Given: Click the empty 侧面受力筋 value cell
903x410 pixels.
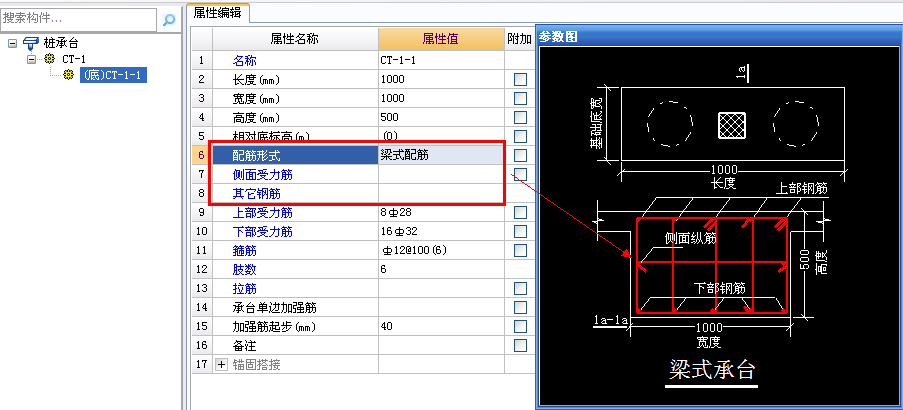Looking at the screenshot, I should click(441, 174).
